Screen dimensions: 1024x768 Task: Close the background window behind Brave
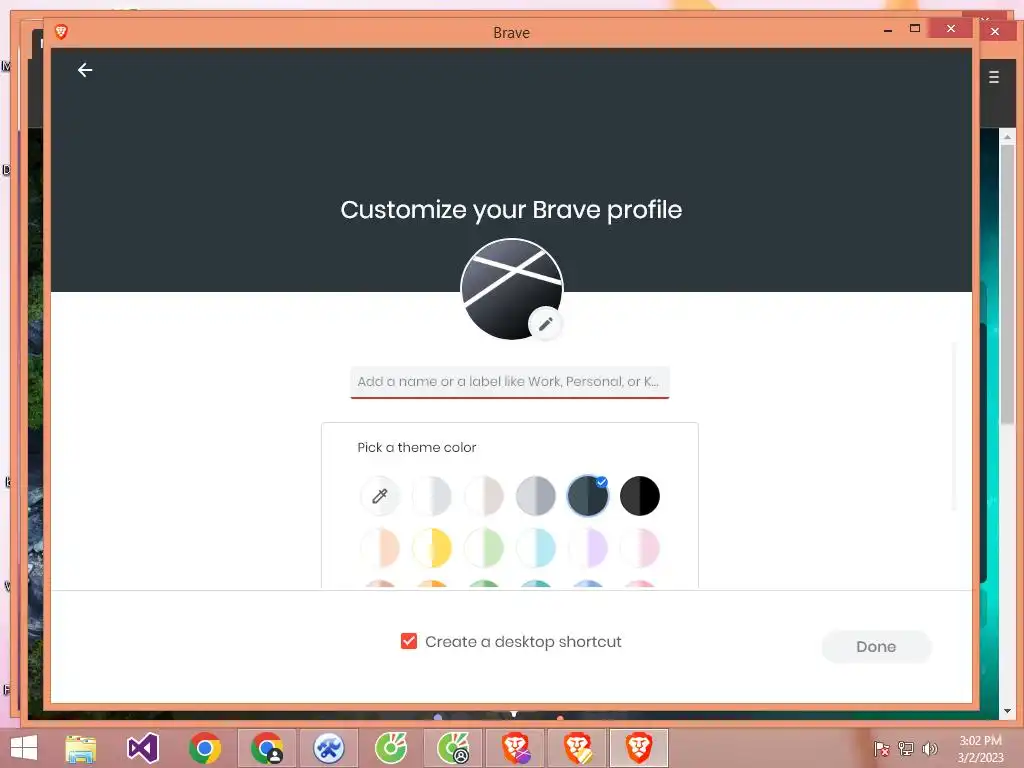[995, 31]
